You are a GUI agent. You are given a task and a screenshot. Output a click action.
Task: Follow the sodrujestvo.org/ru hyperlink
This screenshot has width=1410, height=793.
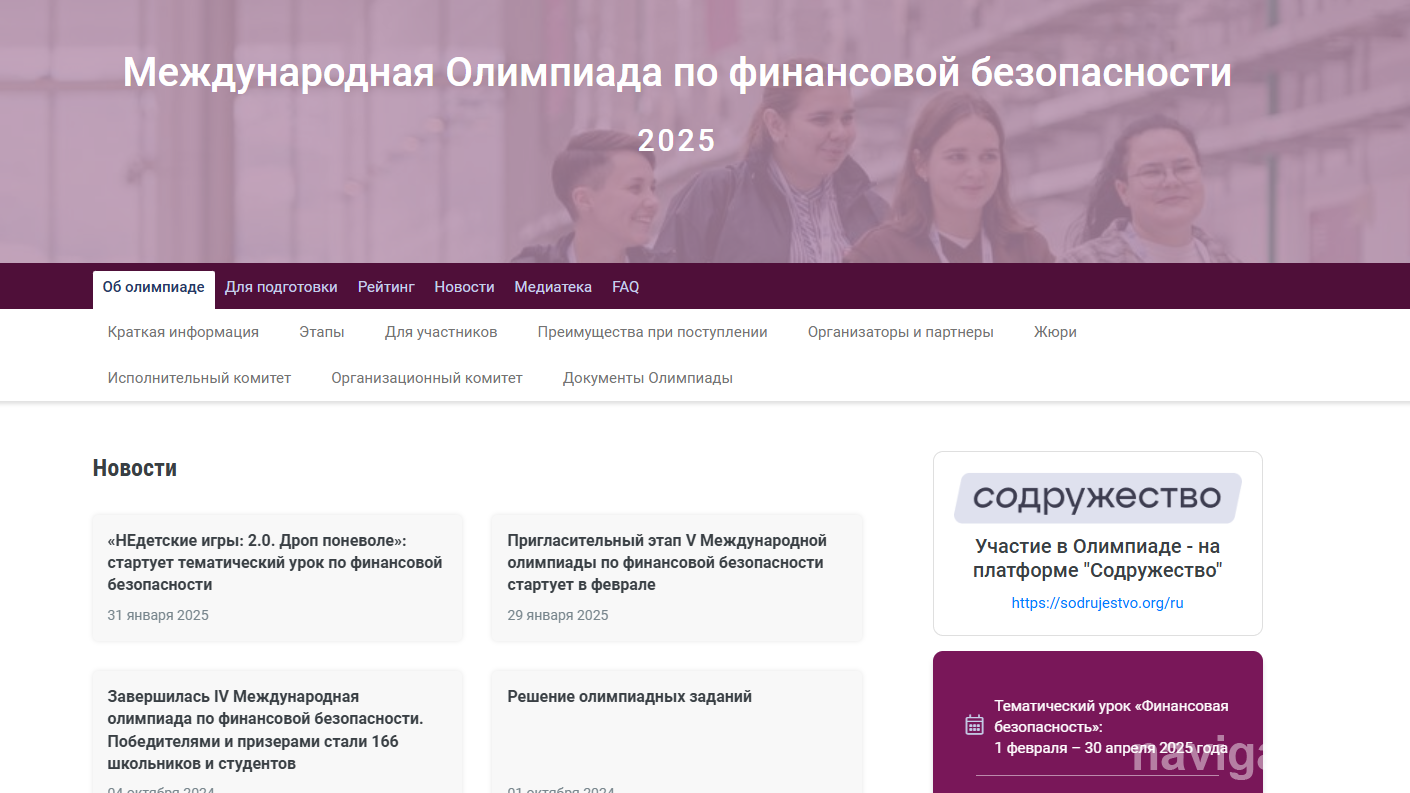pos(1097,604)
